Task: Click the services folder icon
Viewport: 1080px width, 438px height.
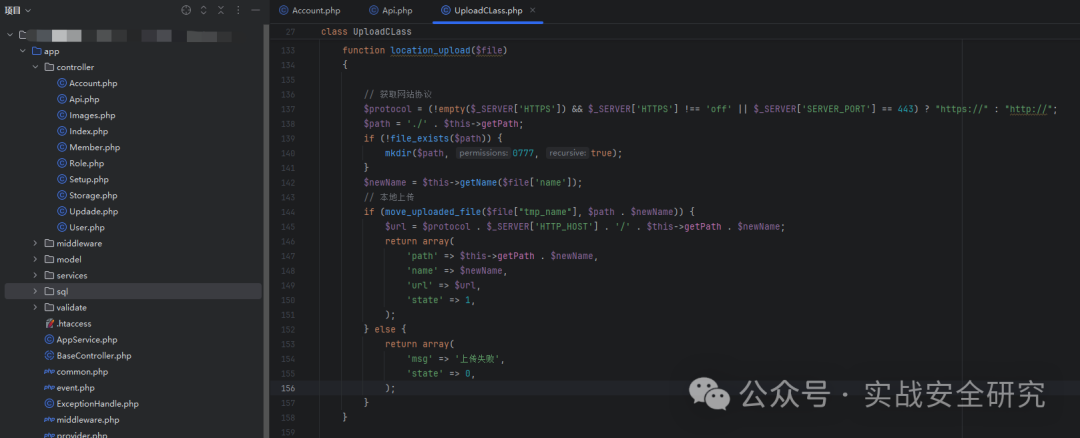Action: [x=49, y=275]
